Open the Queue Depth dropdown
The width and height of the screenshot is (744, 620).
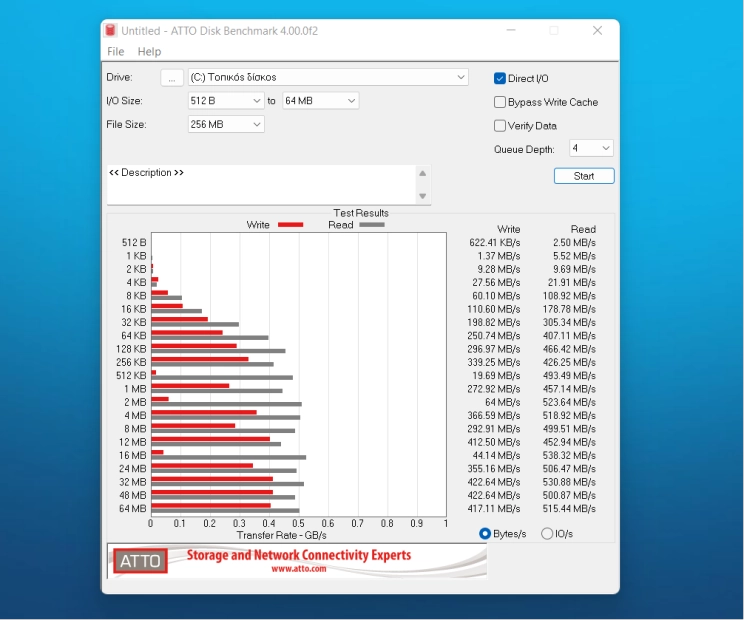591,148
